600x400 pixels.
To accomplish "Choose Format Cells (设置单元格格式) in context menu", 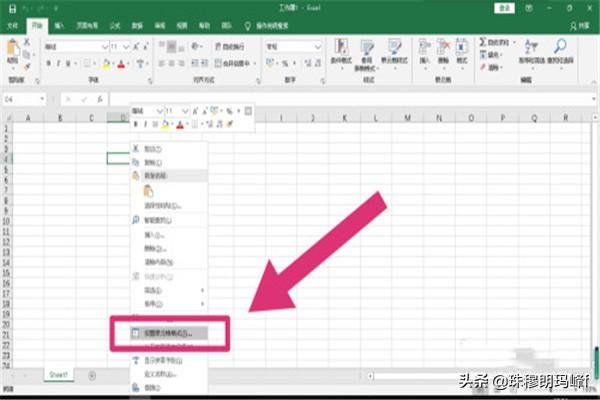I will click(160, 332).
